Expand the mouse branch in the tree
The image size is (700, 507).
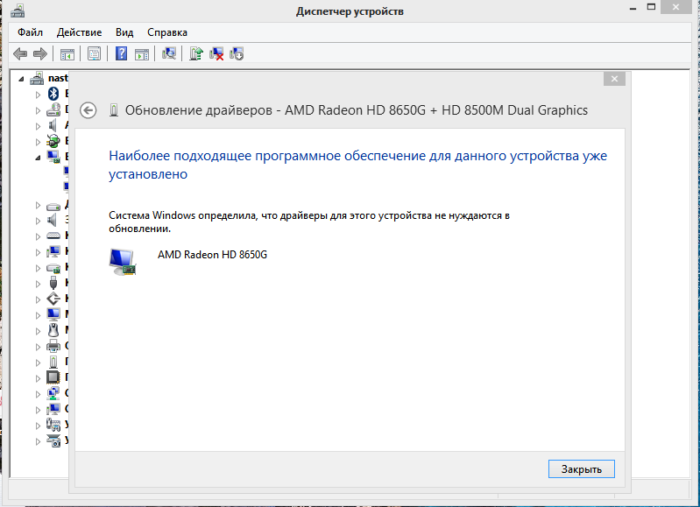pos(38,331)
